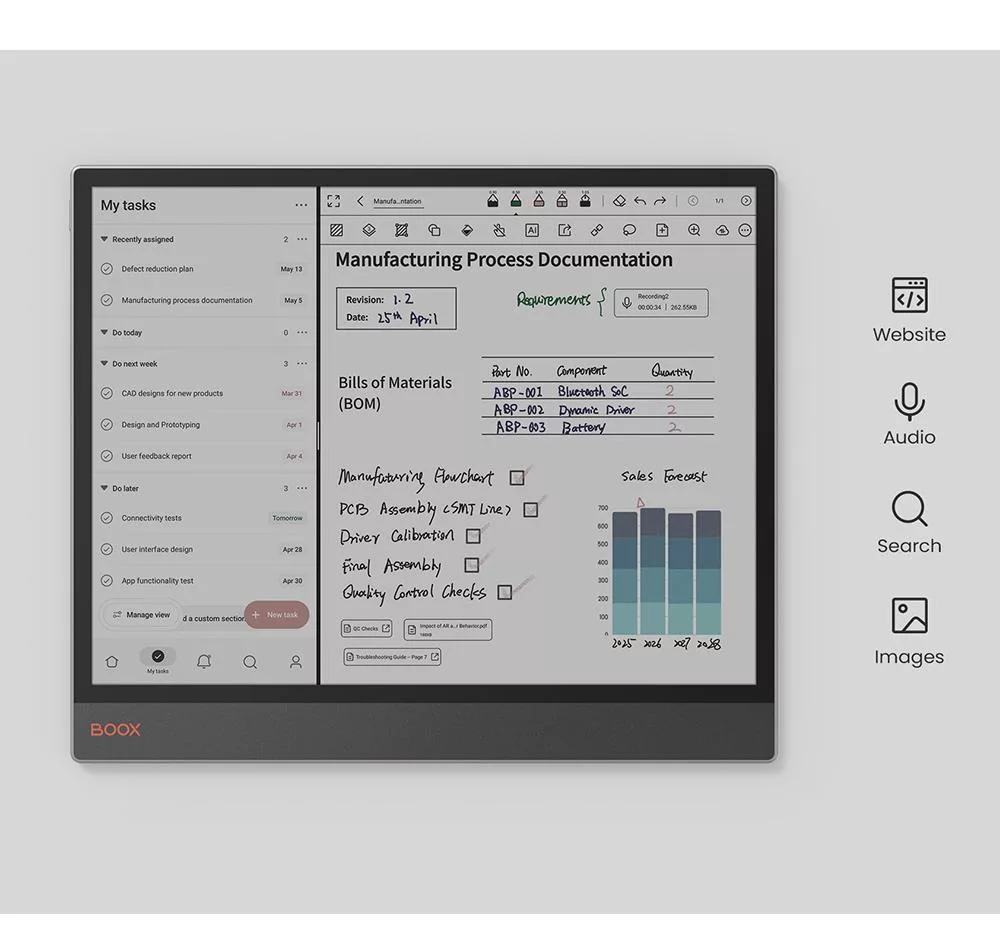This screenshot has height=948, width=1000.
Task: Open the layers tool
Action: tap(369, 230)
